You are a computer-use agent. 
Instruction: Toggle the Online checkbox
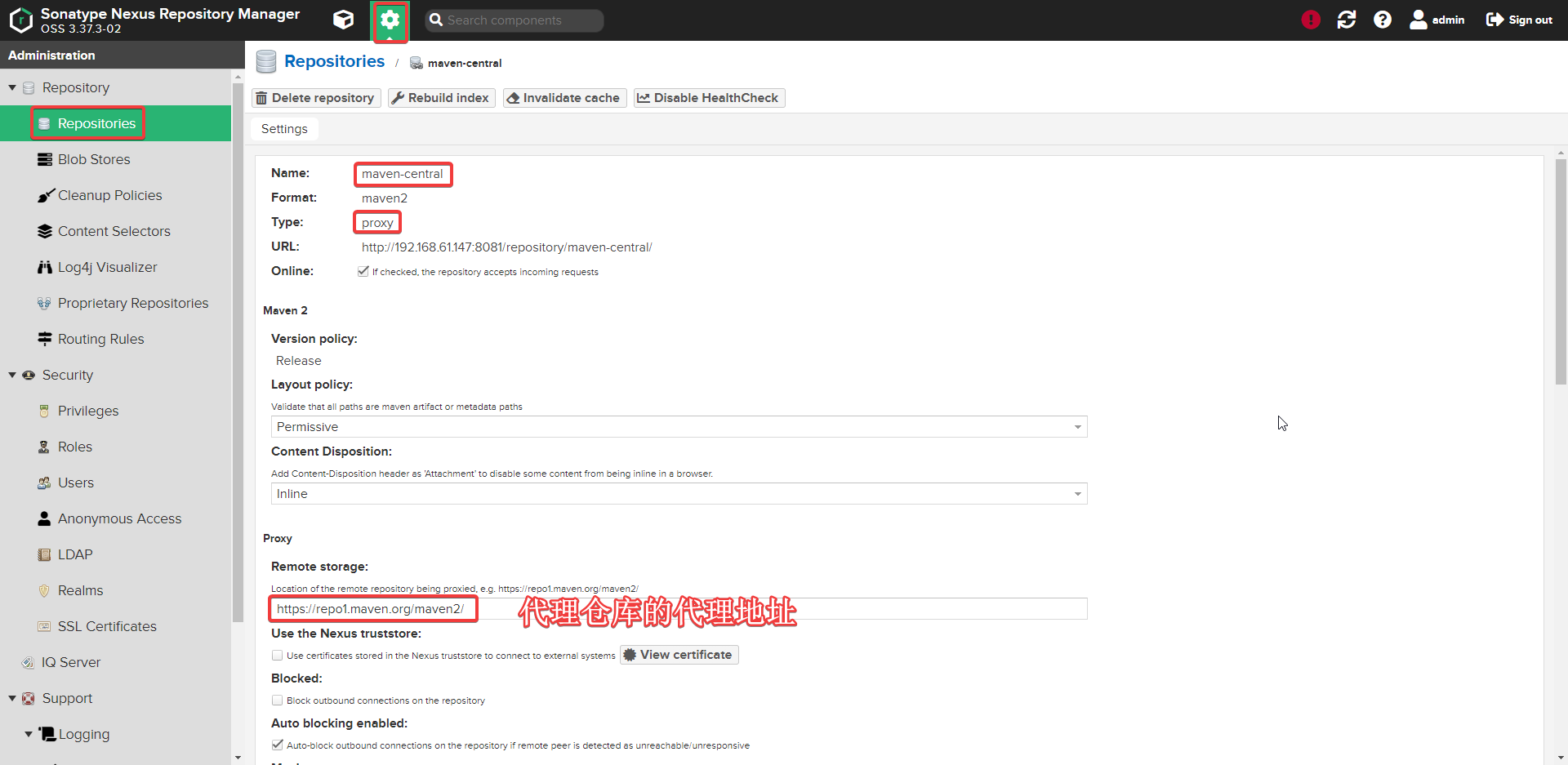[363, 271]
